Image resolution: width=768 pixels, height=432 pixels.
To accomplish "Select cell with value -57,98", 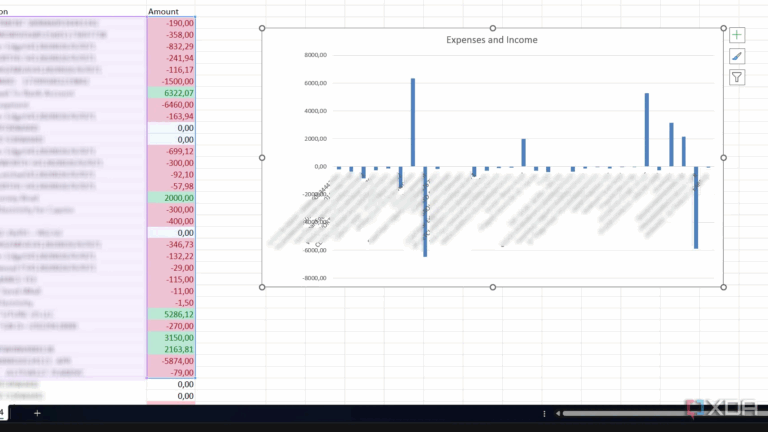I will [171, 187].
